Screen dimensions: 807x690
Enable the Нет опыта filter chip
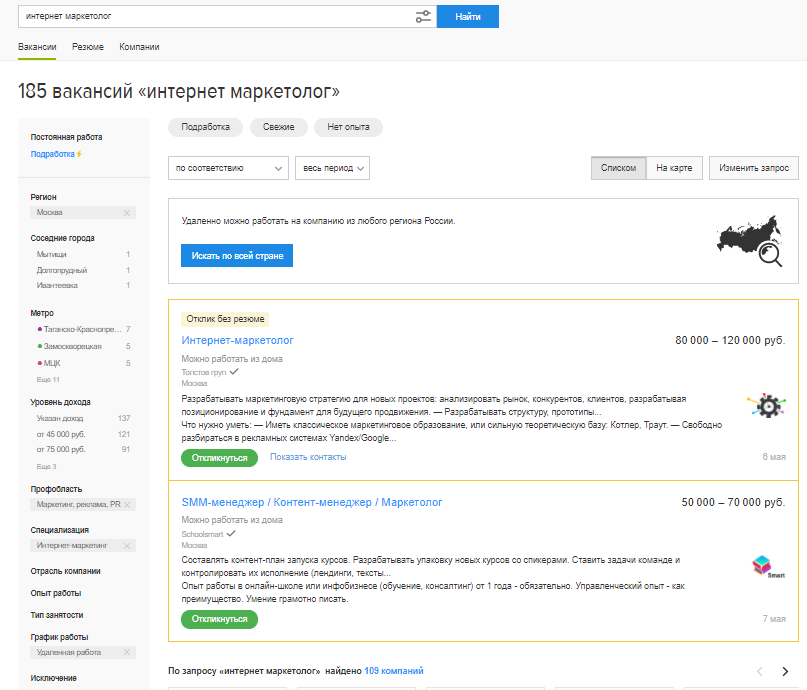click(x=348, y=127)
